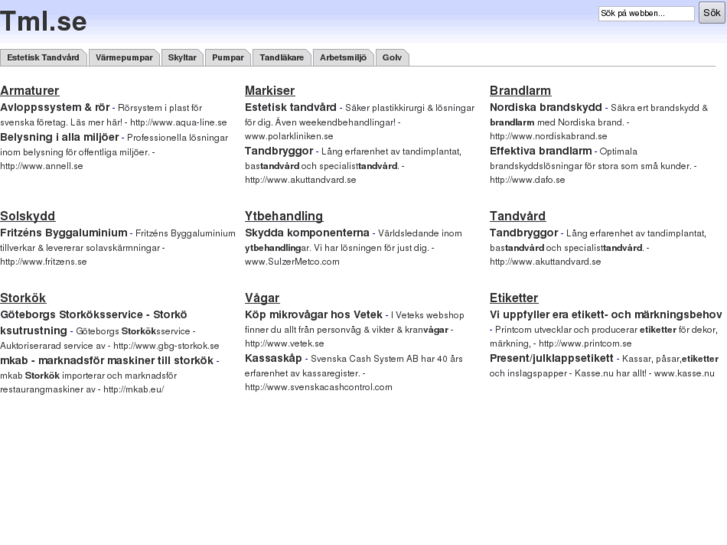Screen dimensions: 727x545
Task: Open the Tandvård category heading
Action: point(517,216)
